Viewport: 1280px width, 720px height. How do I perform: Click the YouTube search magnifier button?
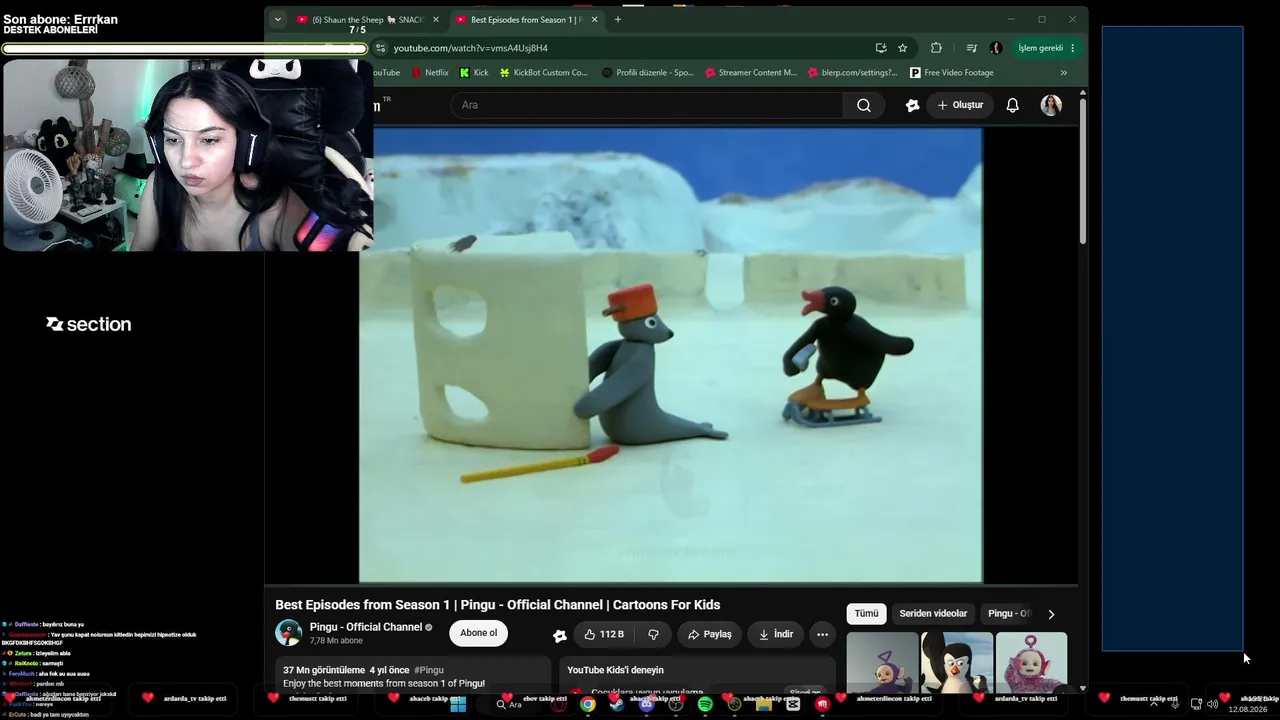point(864,105)
